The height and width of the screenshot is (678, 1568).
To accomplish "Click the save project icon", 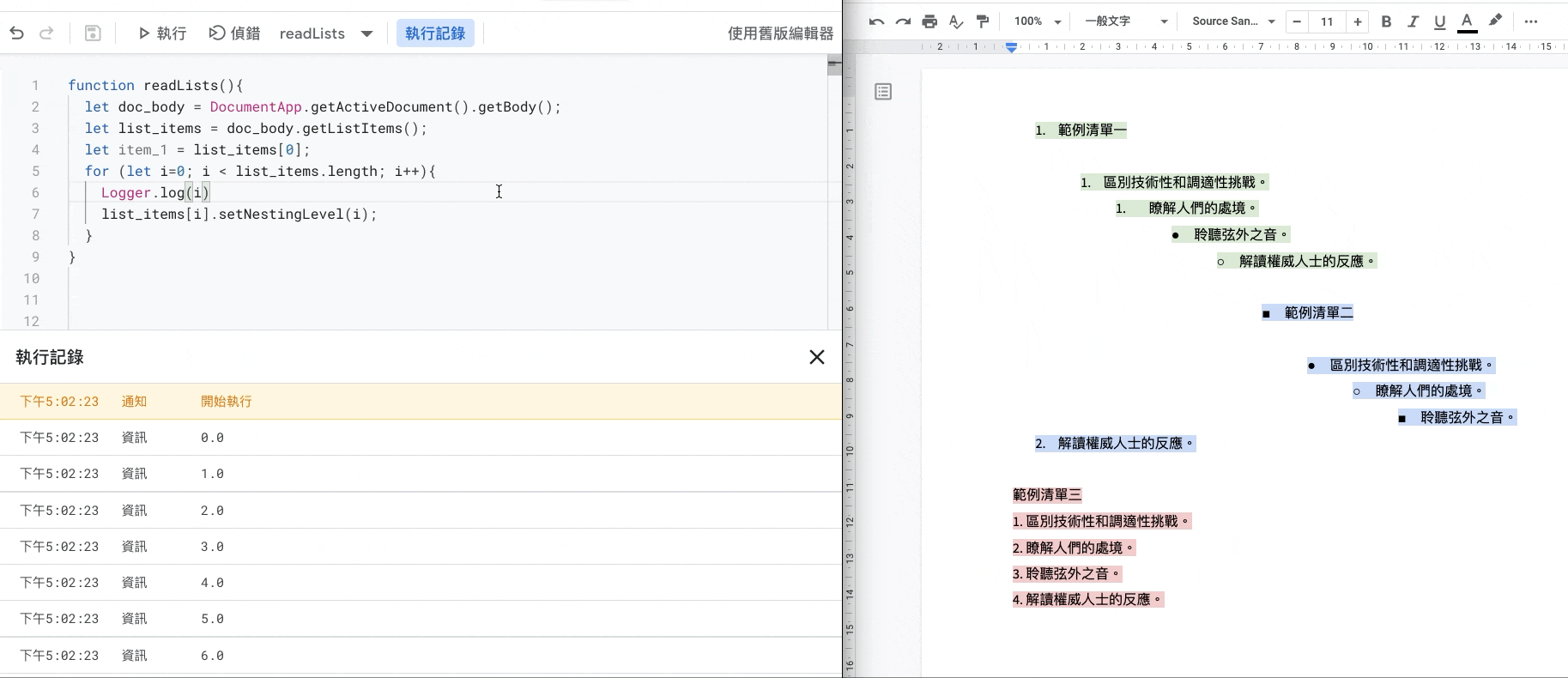I will click(93, 33).
